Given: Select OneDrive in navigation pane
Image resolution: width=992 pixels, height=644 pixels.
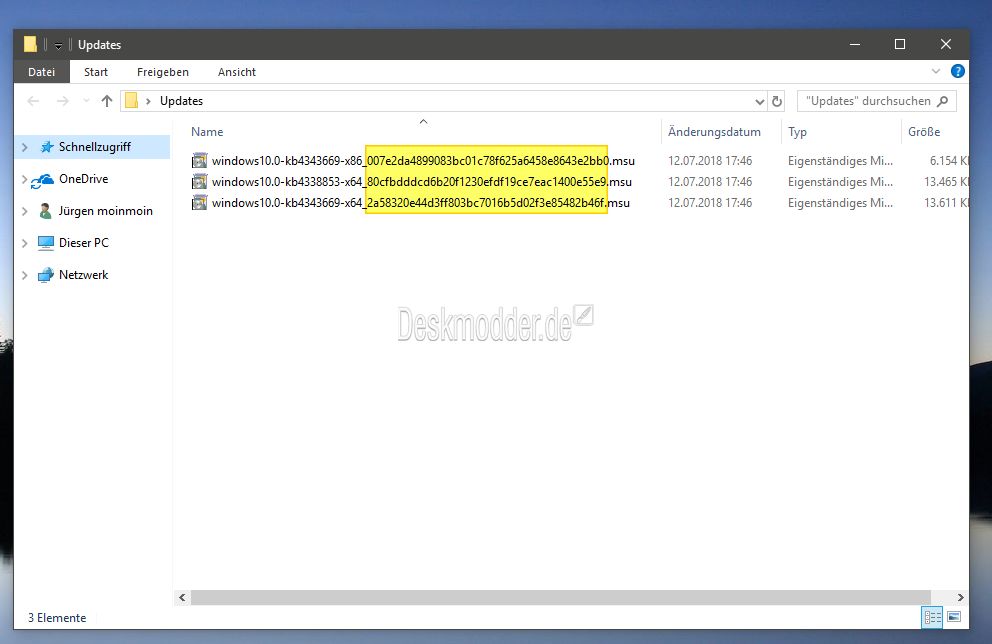Looking at the screenshot, I should [x=84, y=179].
